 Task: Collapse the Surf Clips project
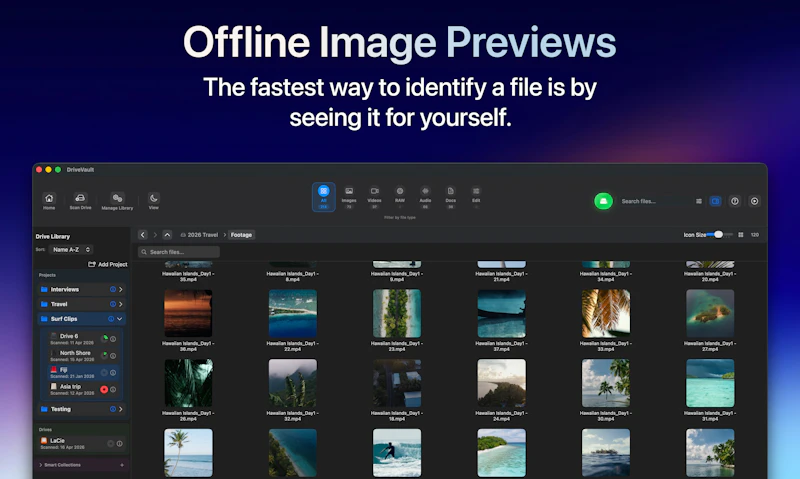[x=120, y=319]
